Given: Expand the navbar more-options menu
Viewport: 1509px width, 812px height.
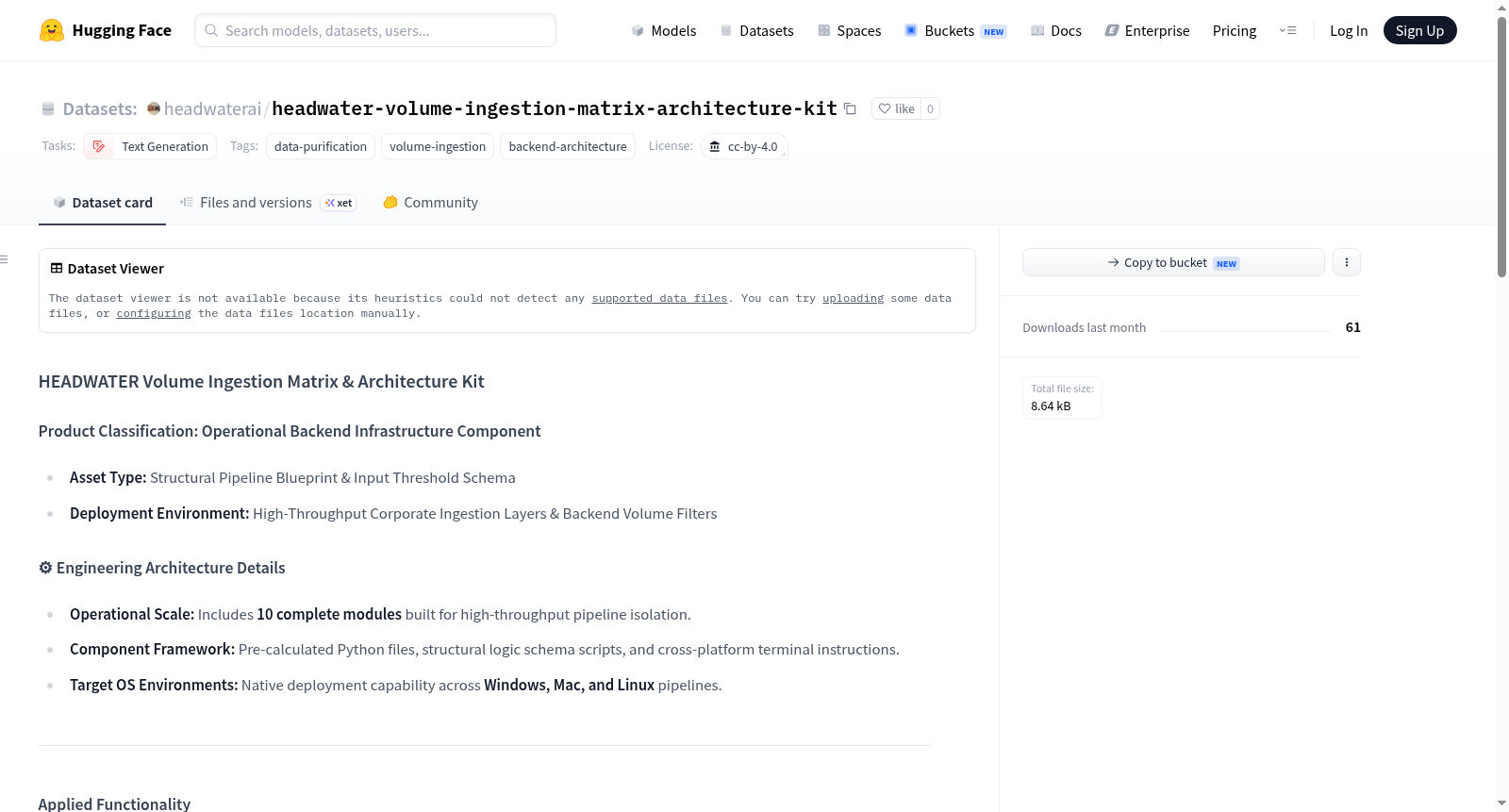Looking at the screenshot, I should pyautogui.click(x=1287, y=30).
